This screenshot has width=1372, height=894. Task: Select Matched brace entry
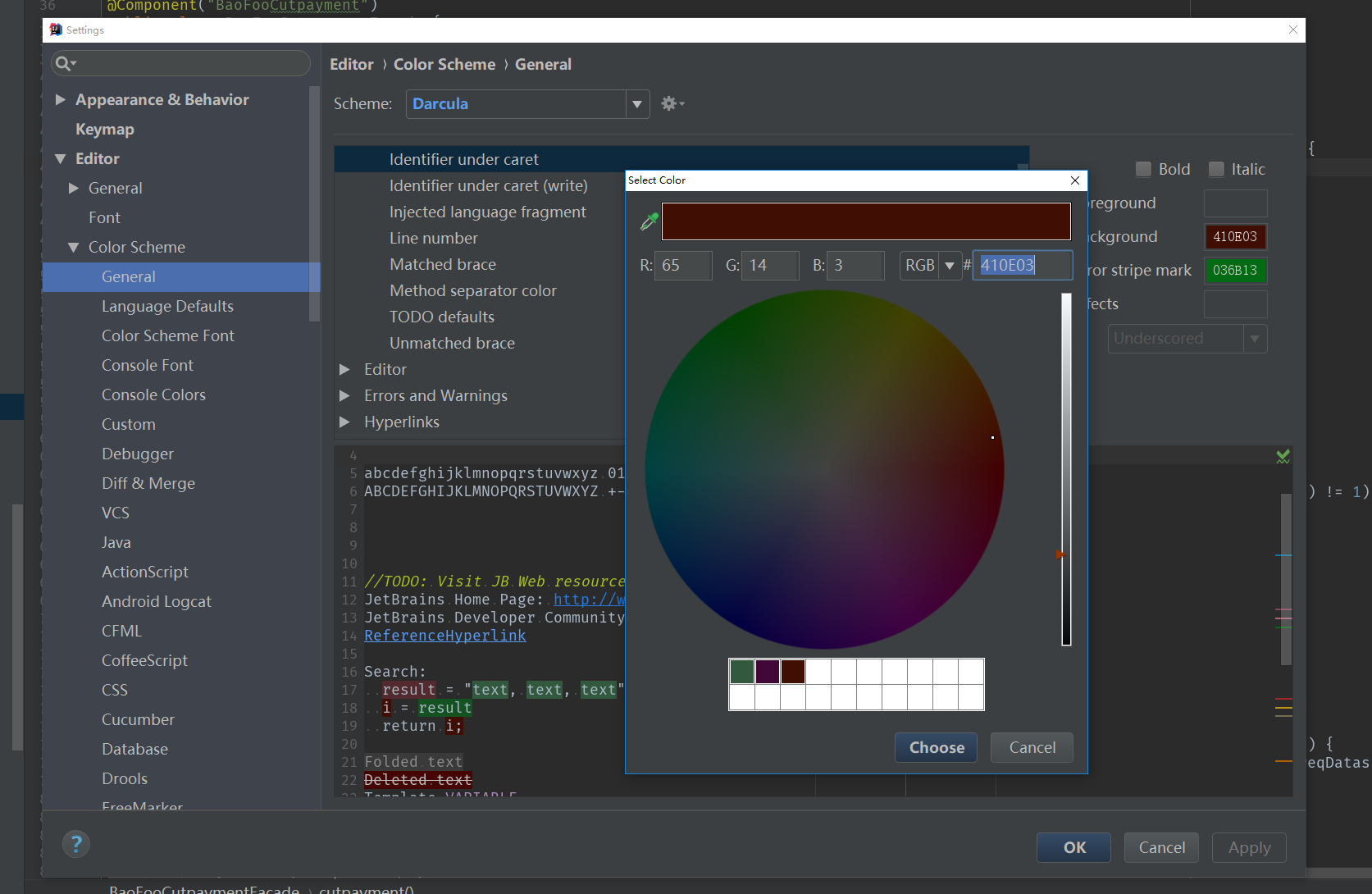[442, 264]
